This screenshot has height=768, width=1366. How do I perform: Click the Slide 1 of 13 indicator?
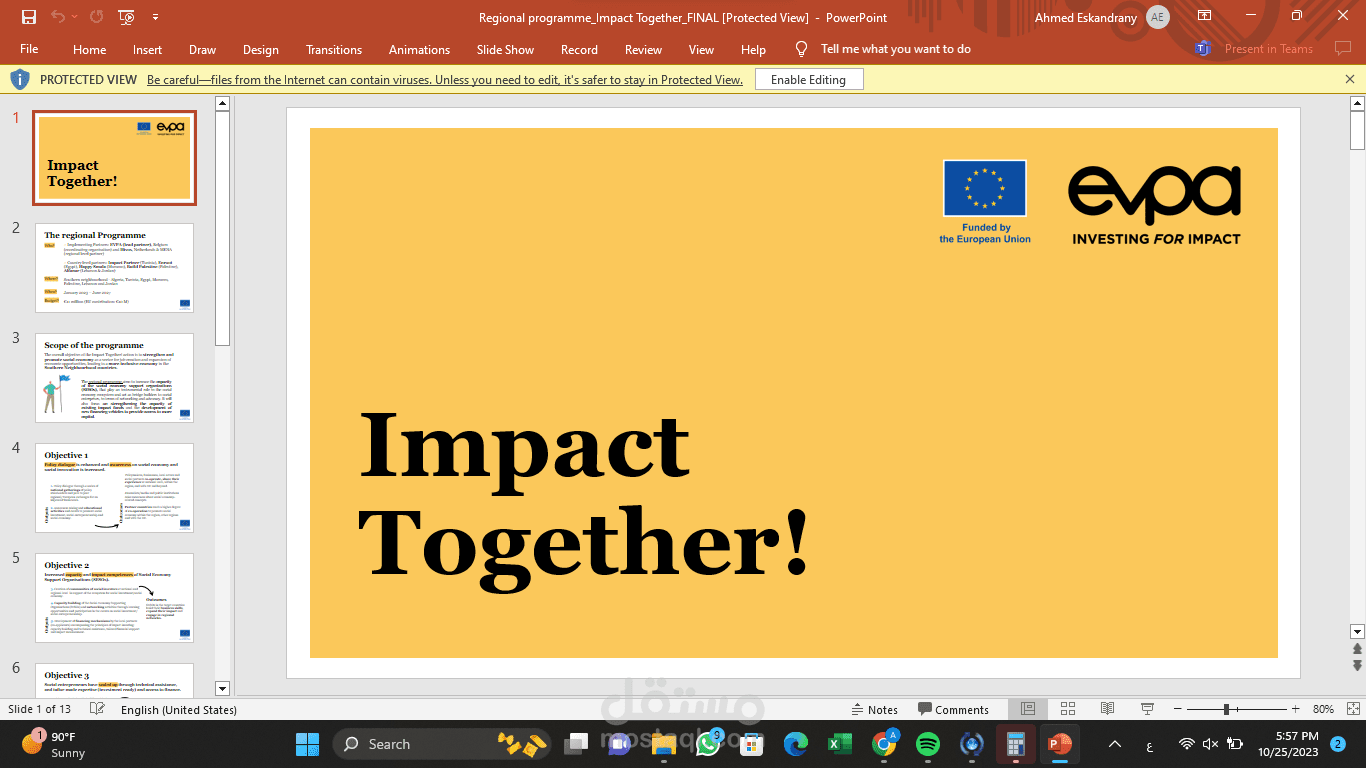coord(40,710)
